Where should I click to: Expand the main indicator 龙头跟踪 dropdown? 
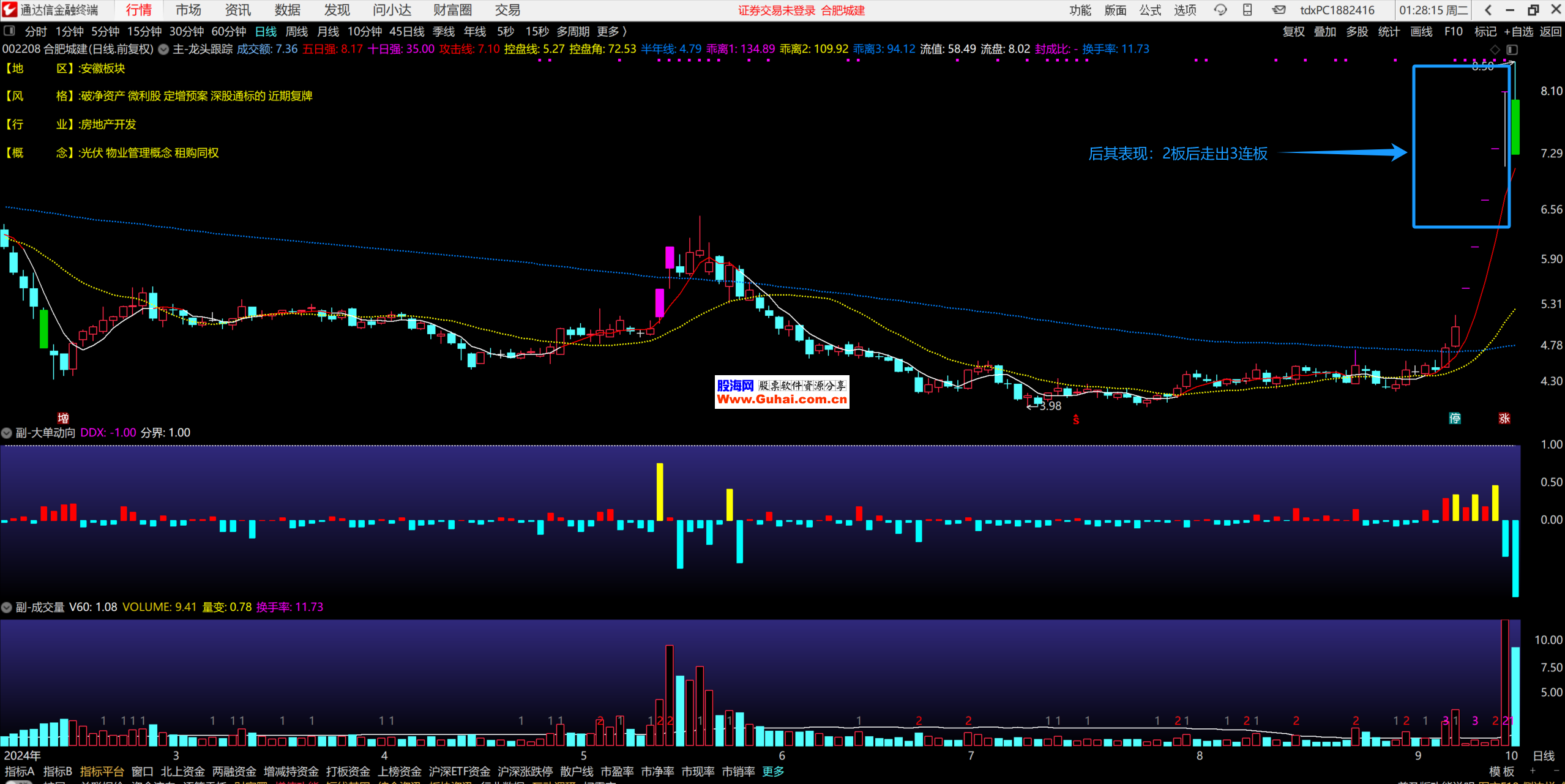[163, 50]
